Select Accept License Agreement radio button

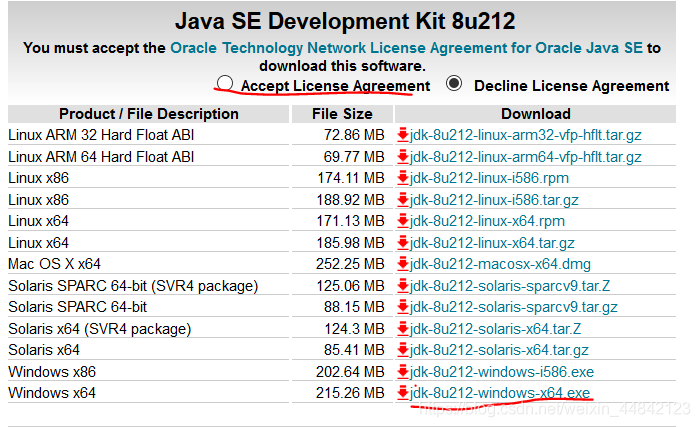225,83
